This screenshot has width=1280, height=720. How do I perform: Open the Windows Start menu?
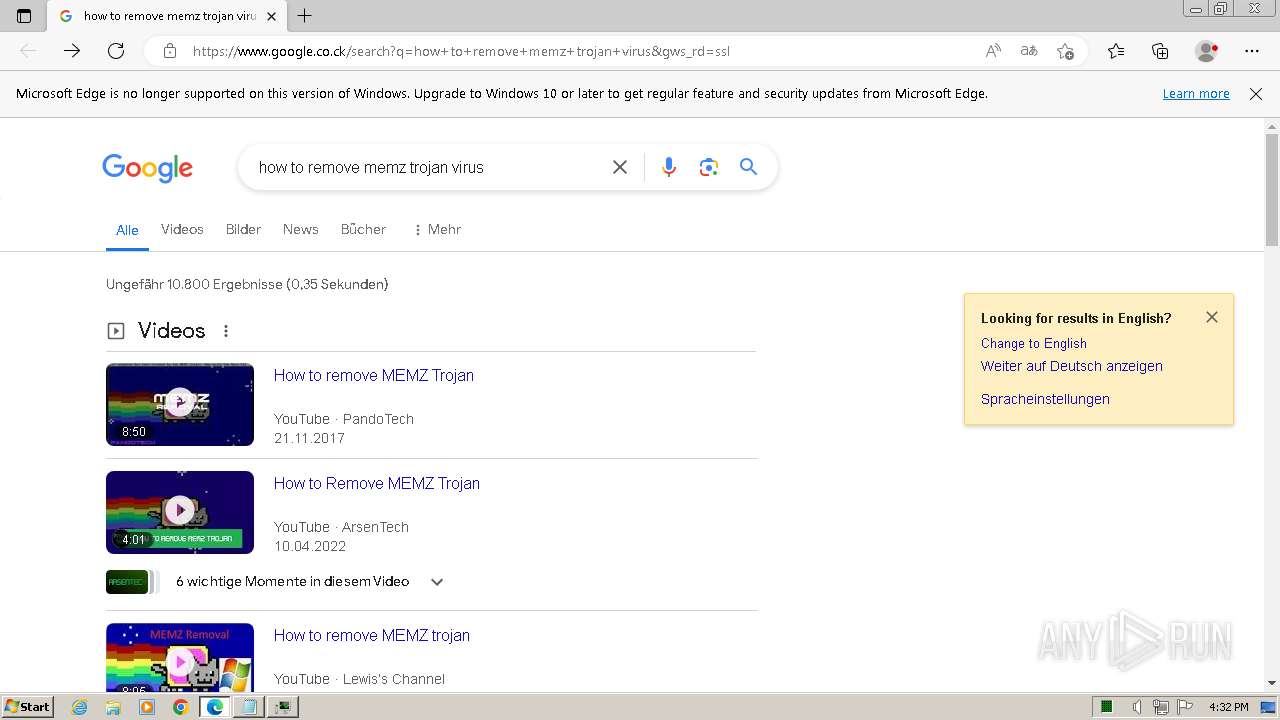pyautogui.click(x=28, y=707)
